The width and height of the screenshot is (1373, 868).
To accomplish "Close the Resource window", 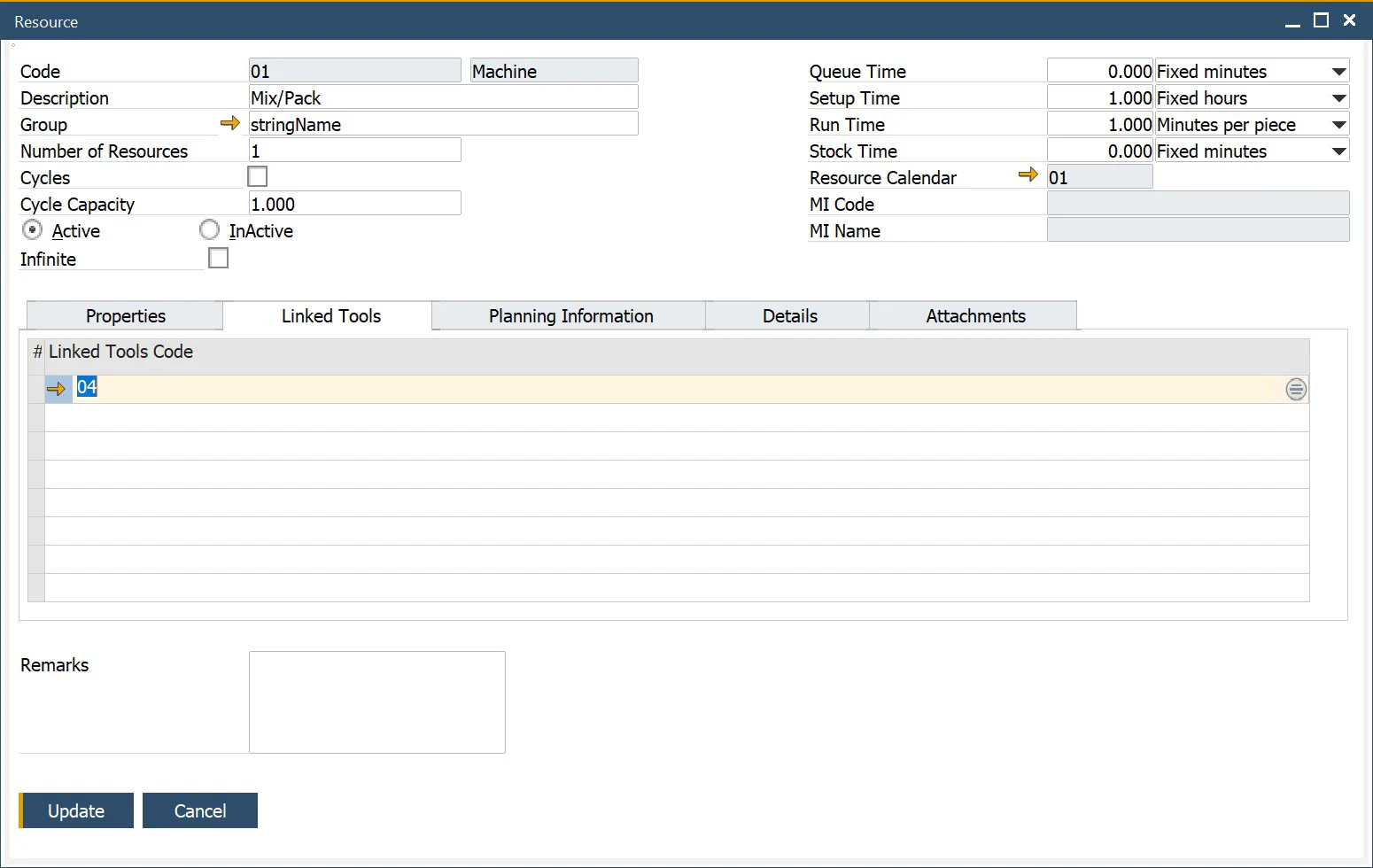I will [x=1349, y=20].
